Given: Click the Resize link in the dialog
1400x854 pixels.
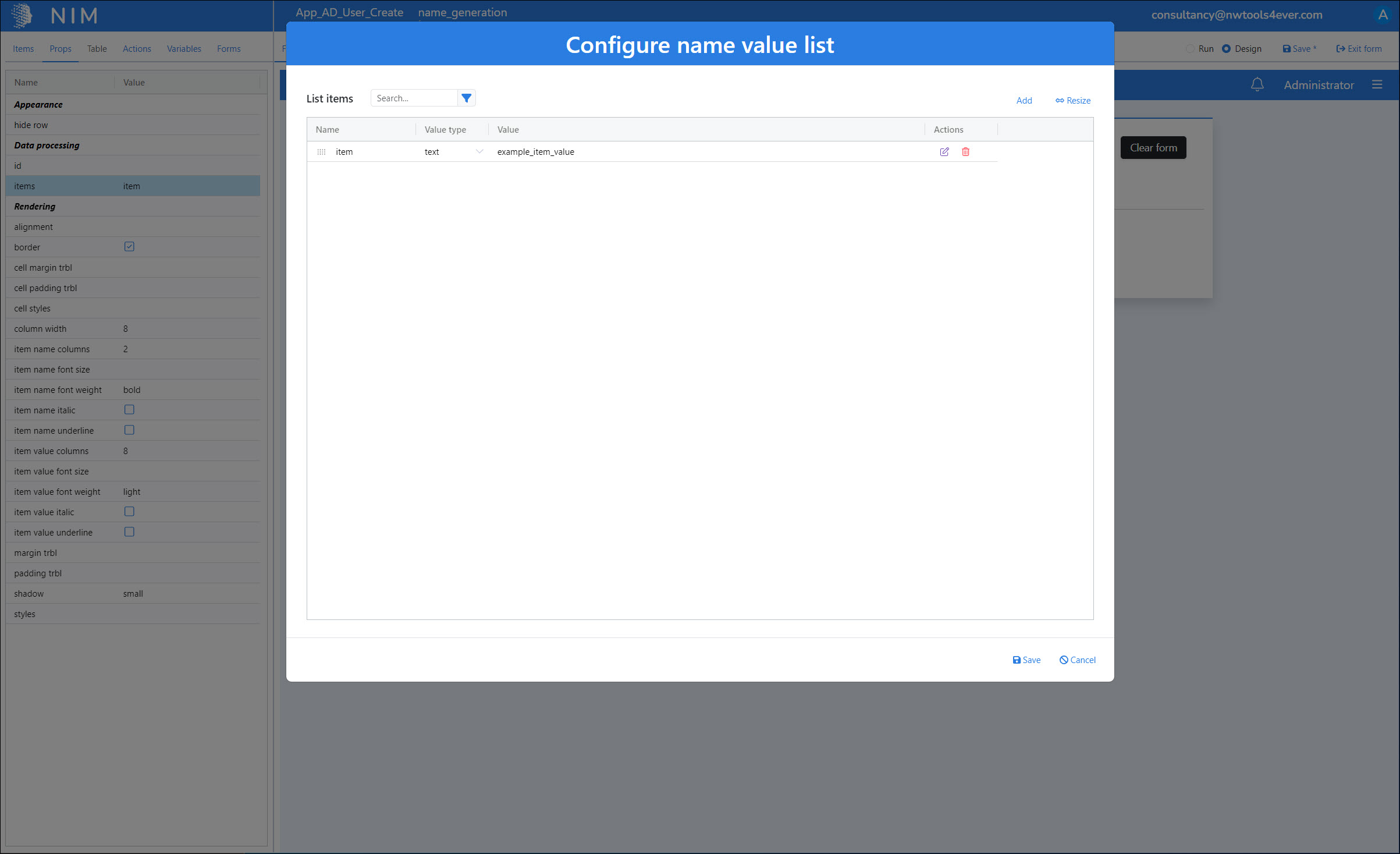Looking at the screenshot, I should [x=1073, y=101].
